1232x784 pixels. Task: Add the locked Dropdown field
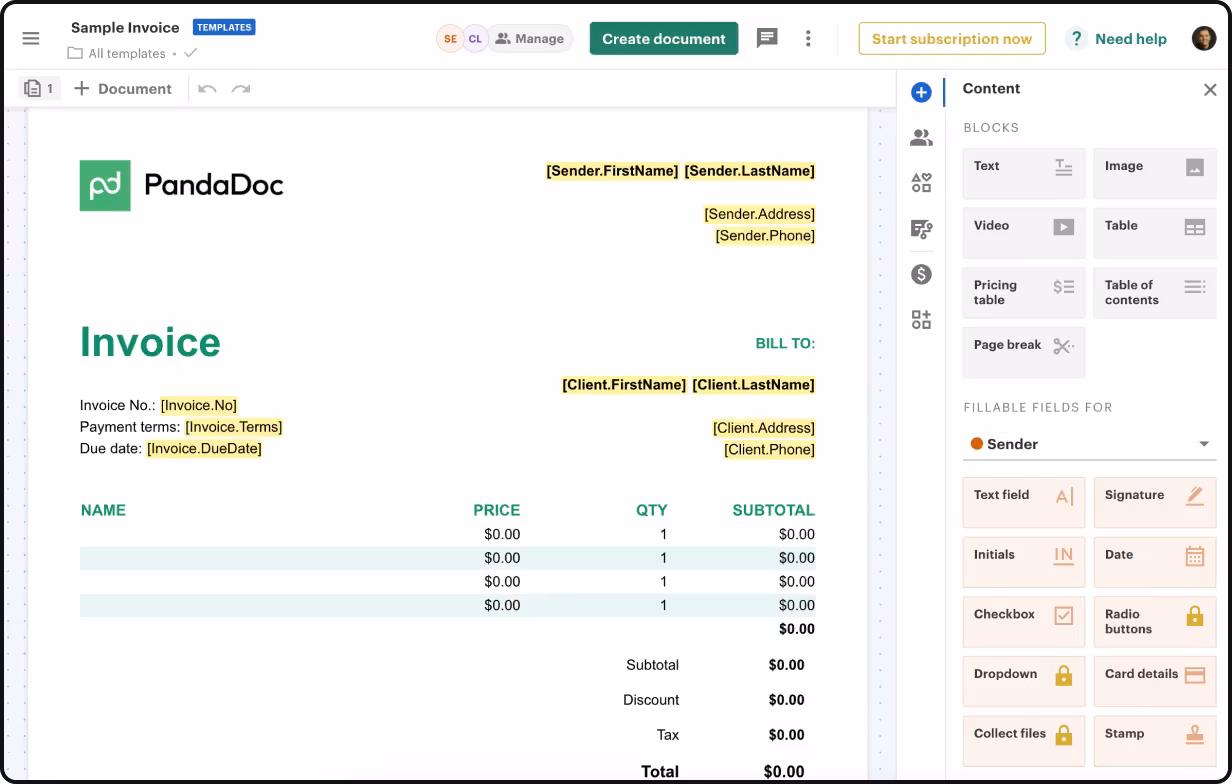(1023, 681)
